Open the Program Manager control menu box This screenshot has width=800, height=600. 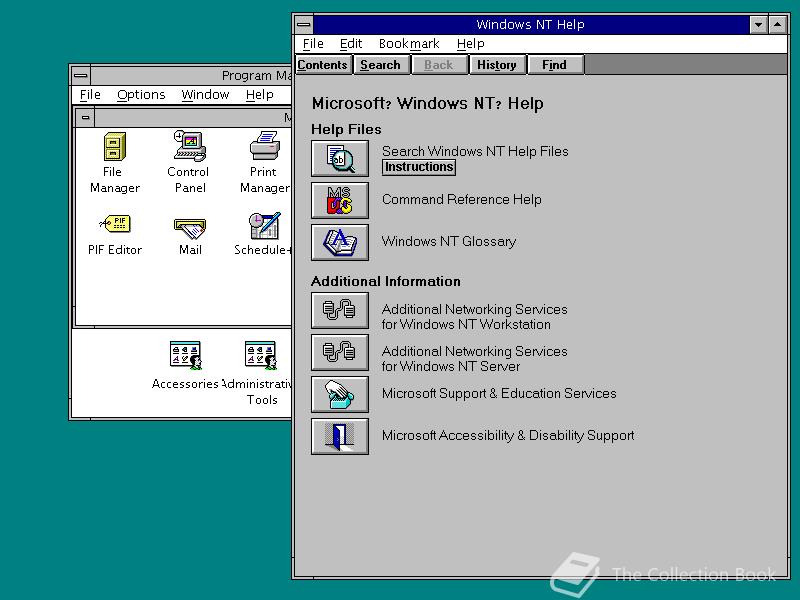coord(81,76)
